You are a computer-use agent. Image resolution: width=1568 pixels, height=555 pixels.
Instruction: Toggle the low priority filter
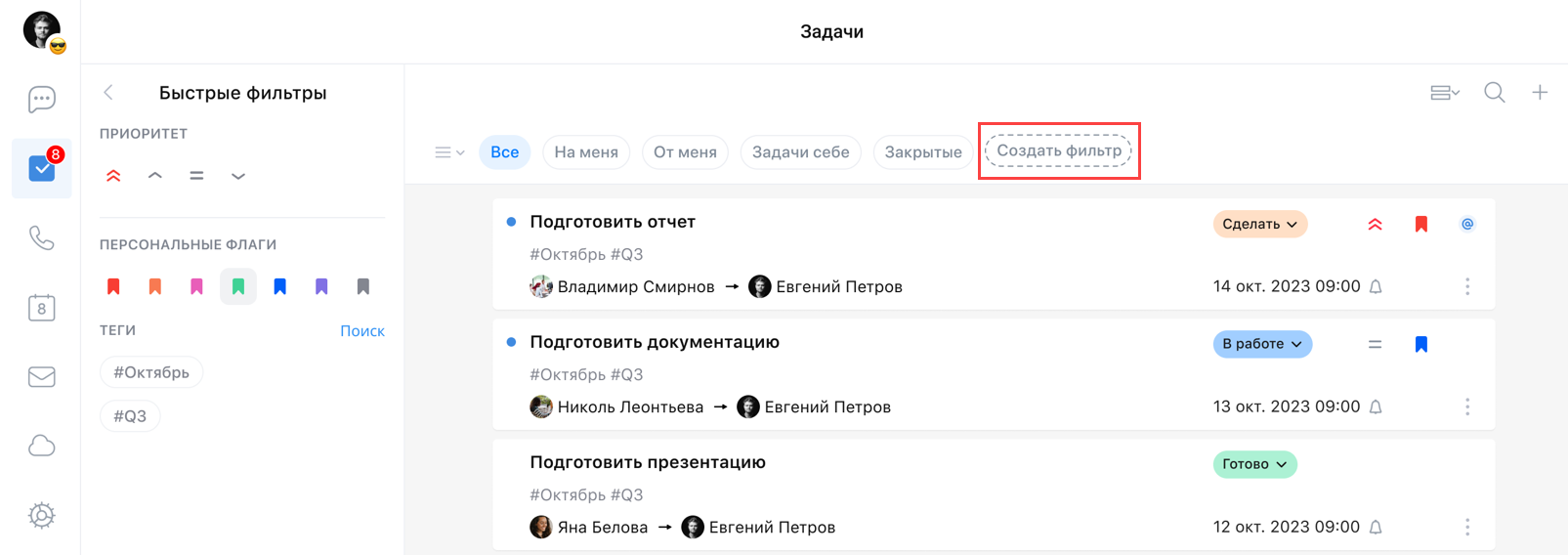[238, 176]
